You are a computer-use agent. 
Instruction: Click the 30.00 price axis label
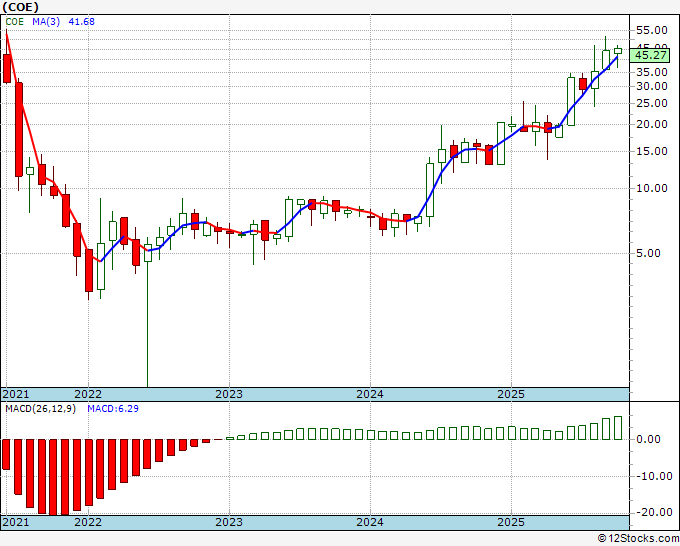click(651, 86)
